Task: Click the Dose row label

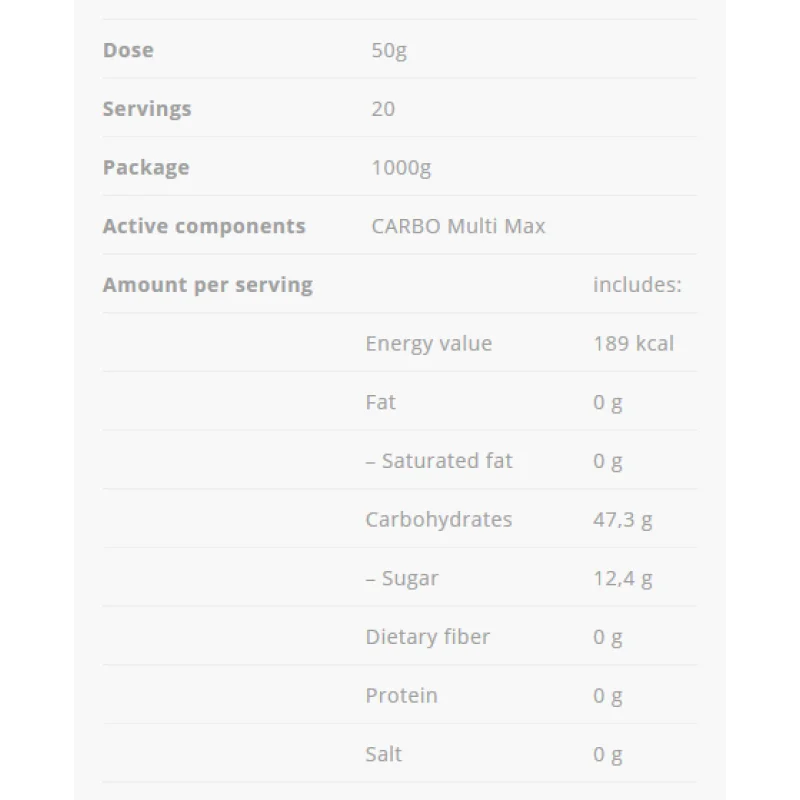Action: 128,50
